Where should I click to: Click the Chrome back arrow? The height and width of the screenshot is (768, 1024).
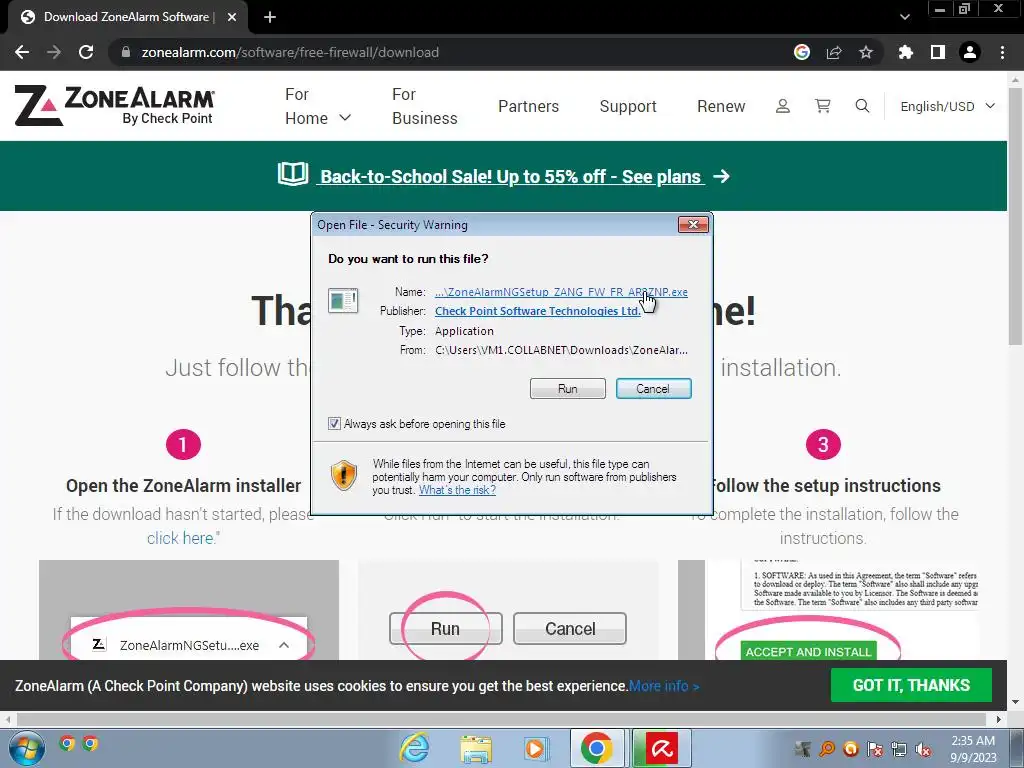click(x=22, y=52)
